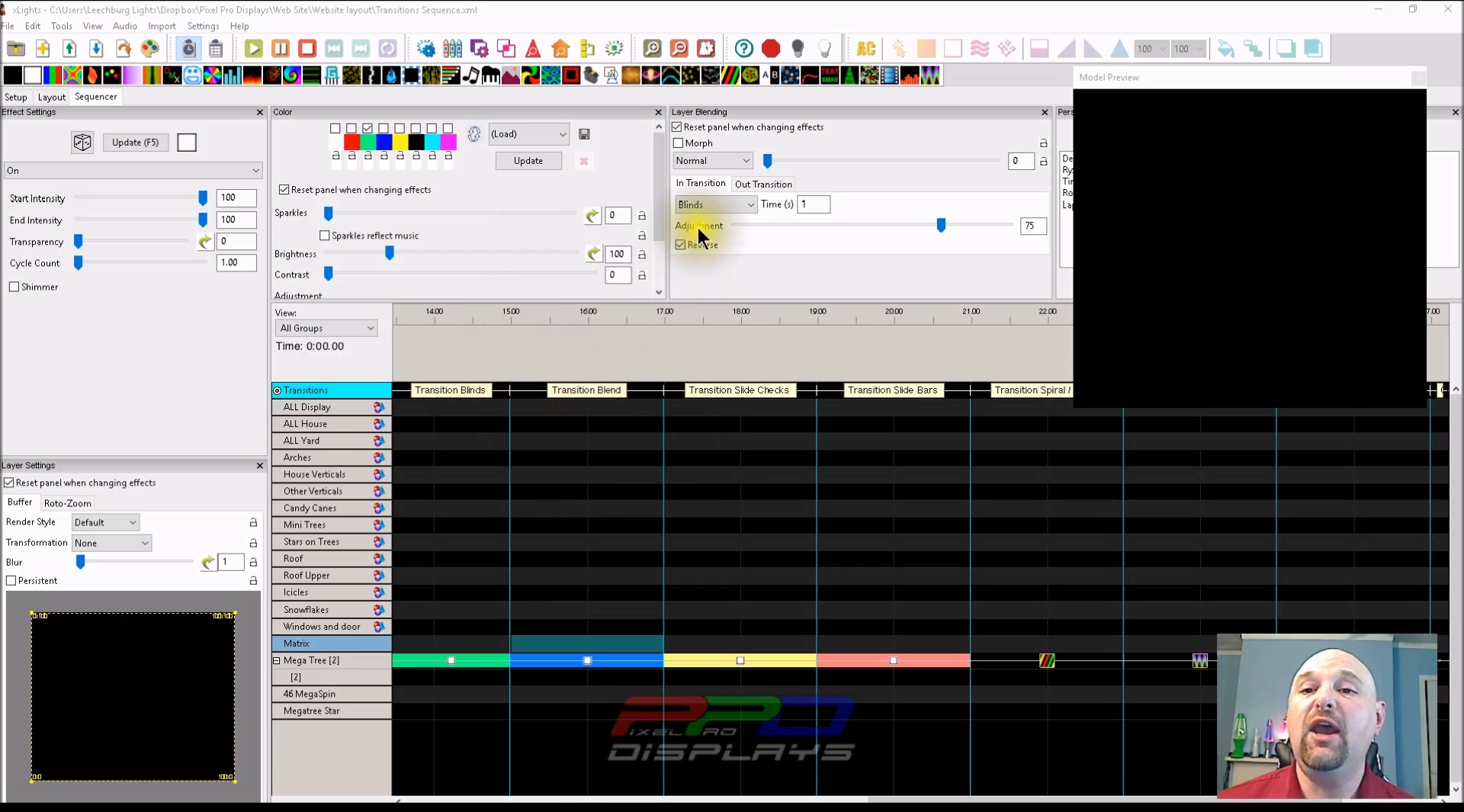Open the Render Style Default dropdown
The width and height of the screenshot is (1464, 812).
[105, 523]
